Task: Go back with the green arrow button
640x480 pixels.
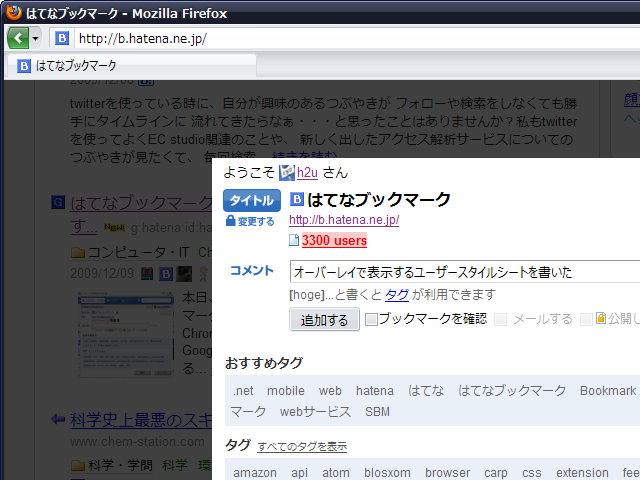Action: coord(18,38)
